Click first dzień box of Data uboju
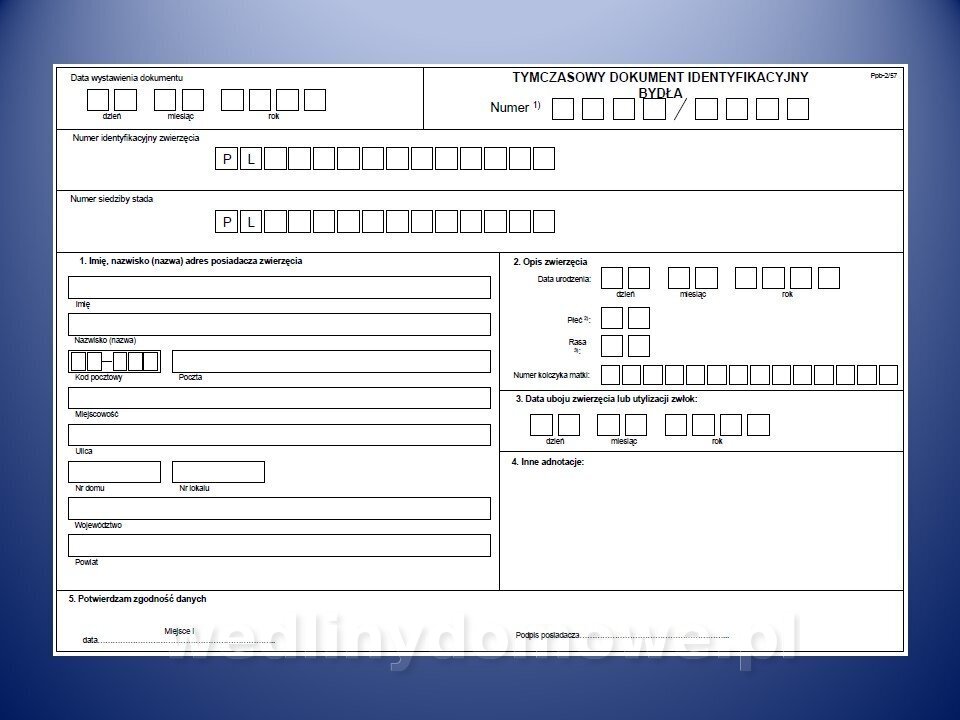 [x=541, y=425]
